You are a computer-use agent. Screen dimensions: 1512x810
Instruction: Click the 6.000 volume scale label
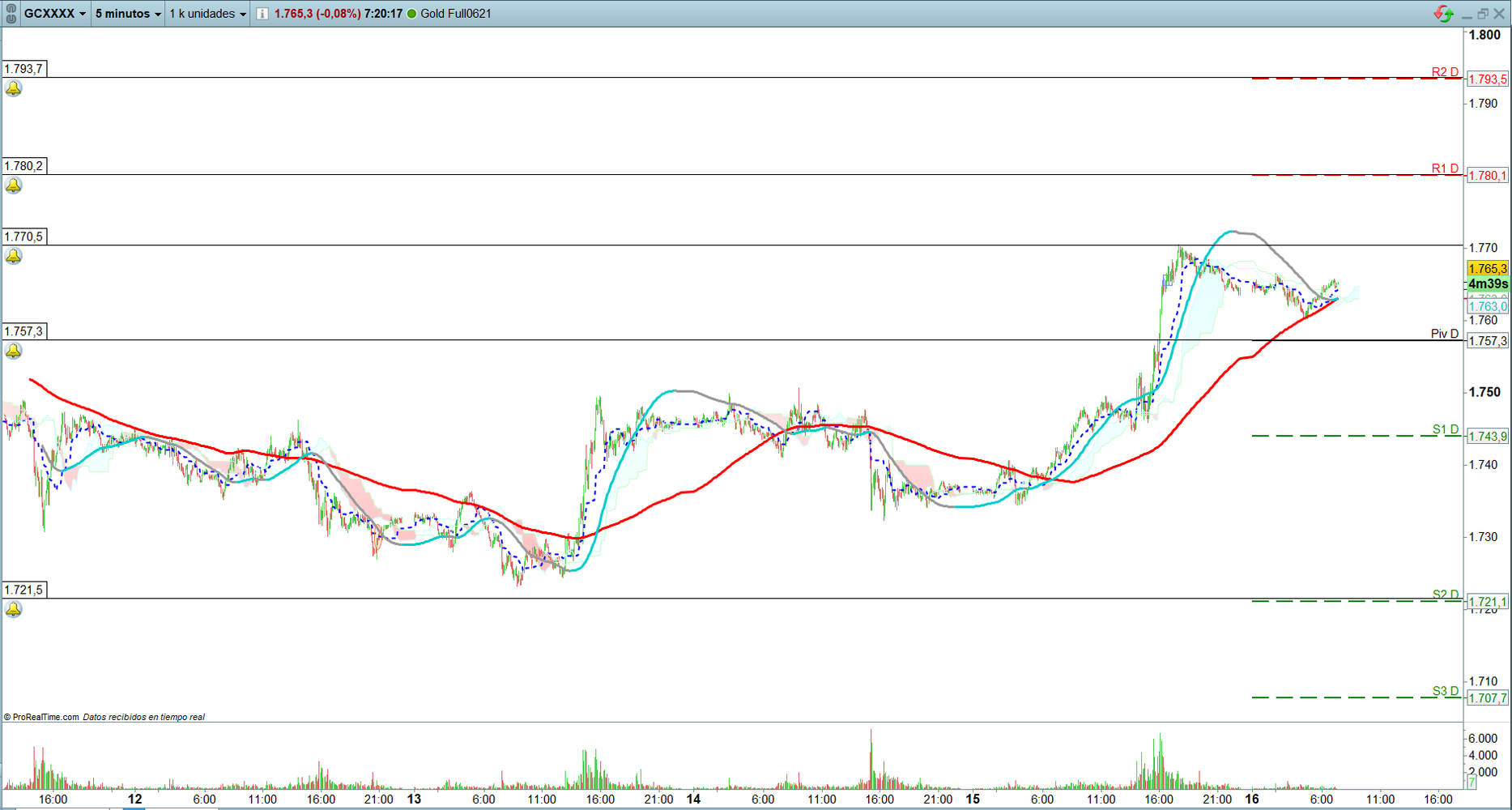[1482, 739]
